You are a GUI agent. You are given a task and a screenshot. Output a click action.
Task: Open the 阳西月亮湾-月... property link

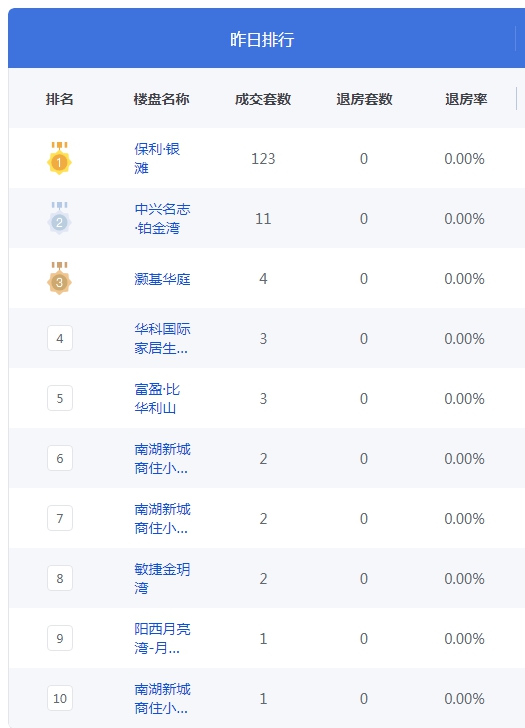click(x=162, y=638)
